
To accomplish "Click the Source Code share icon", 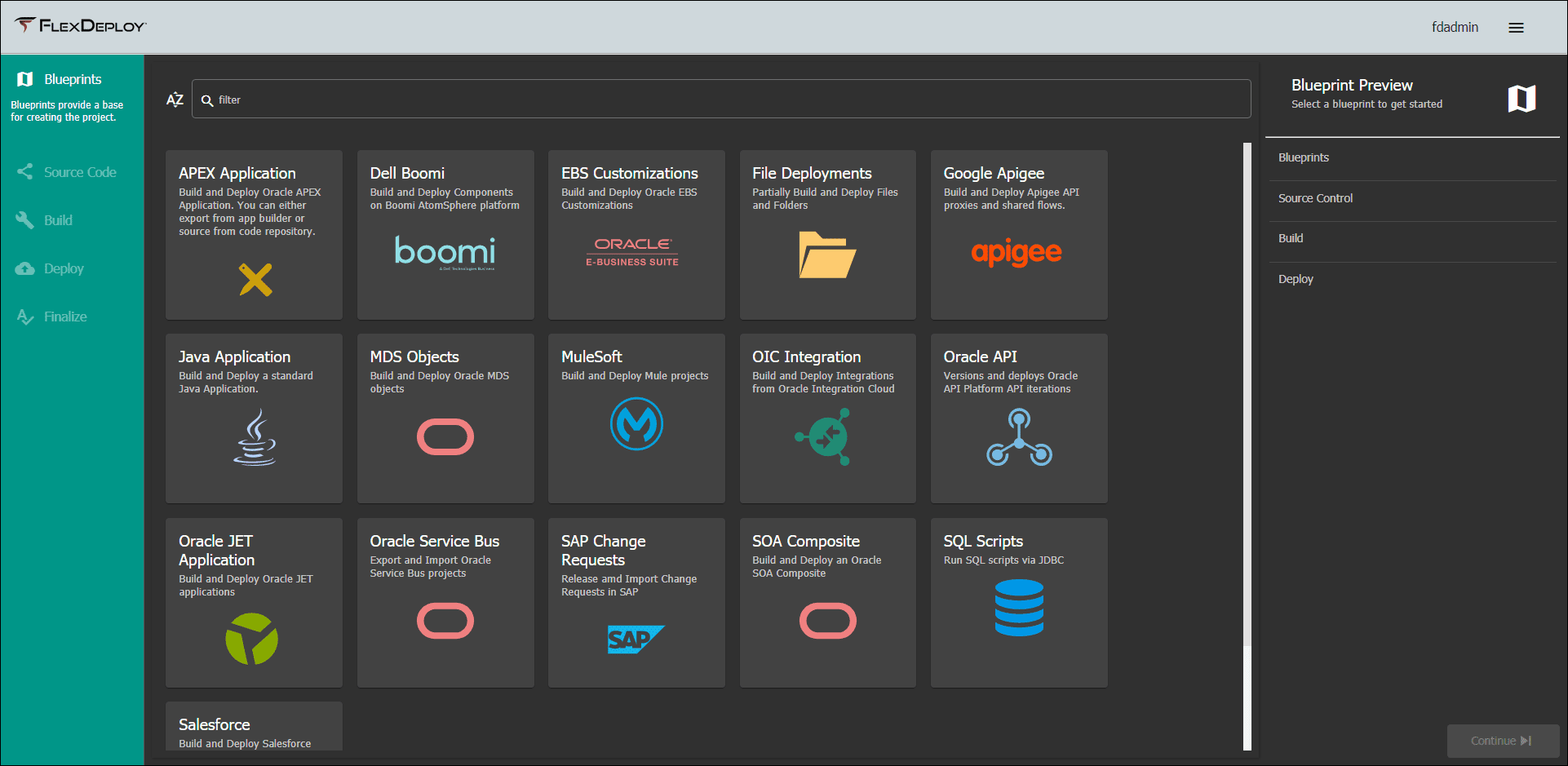I will click(x=25, y=172).
